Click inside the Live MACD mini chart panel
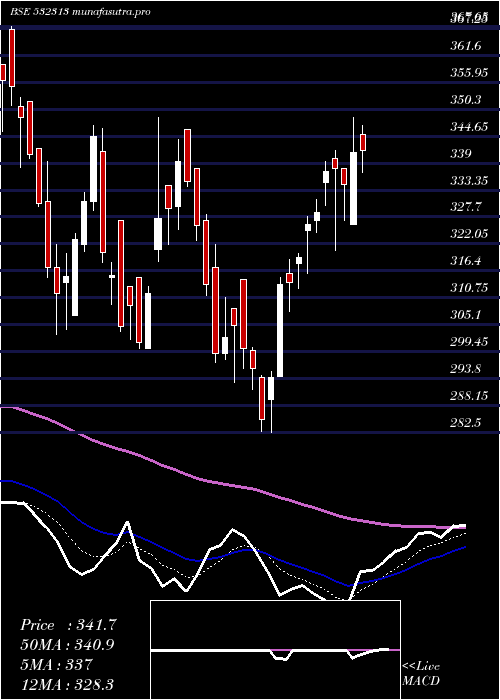The width and height of the screenshot is (500, 700). [x=275, y=650]
